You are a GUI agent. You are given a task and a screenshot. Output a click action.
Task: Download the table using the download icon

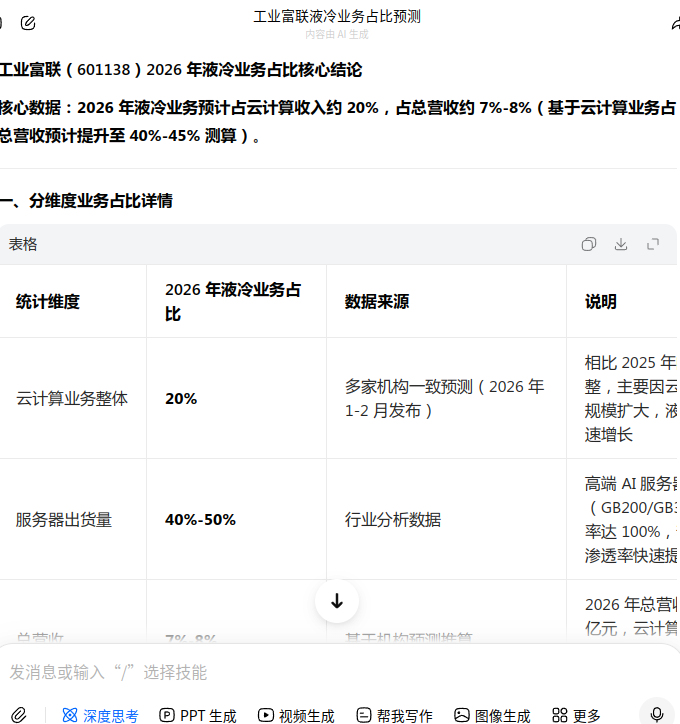pyautogui.click(x=621, y=244)
